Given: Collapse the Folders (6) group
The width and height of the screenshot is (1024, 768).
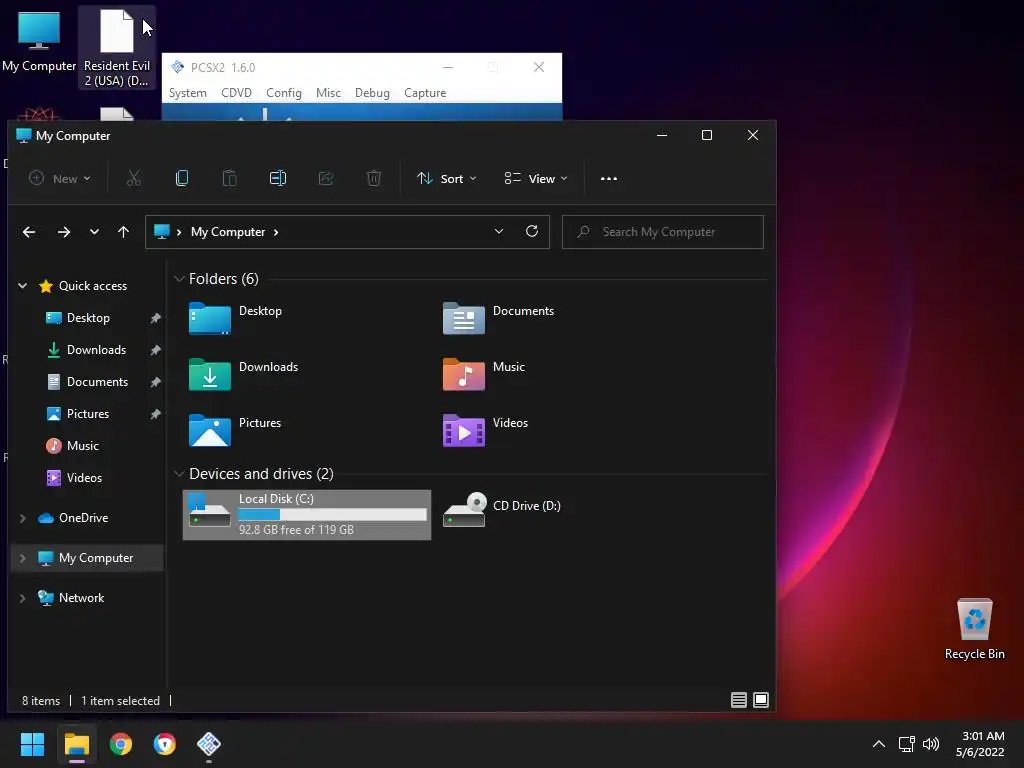Looking at the screenshot, I should pyautogui.click(x=179, y=279).
